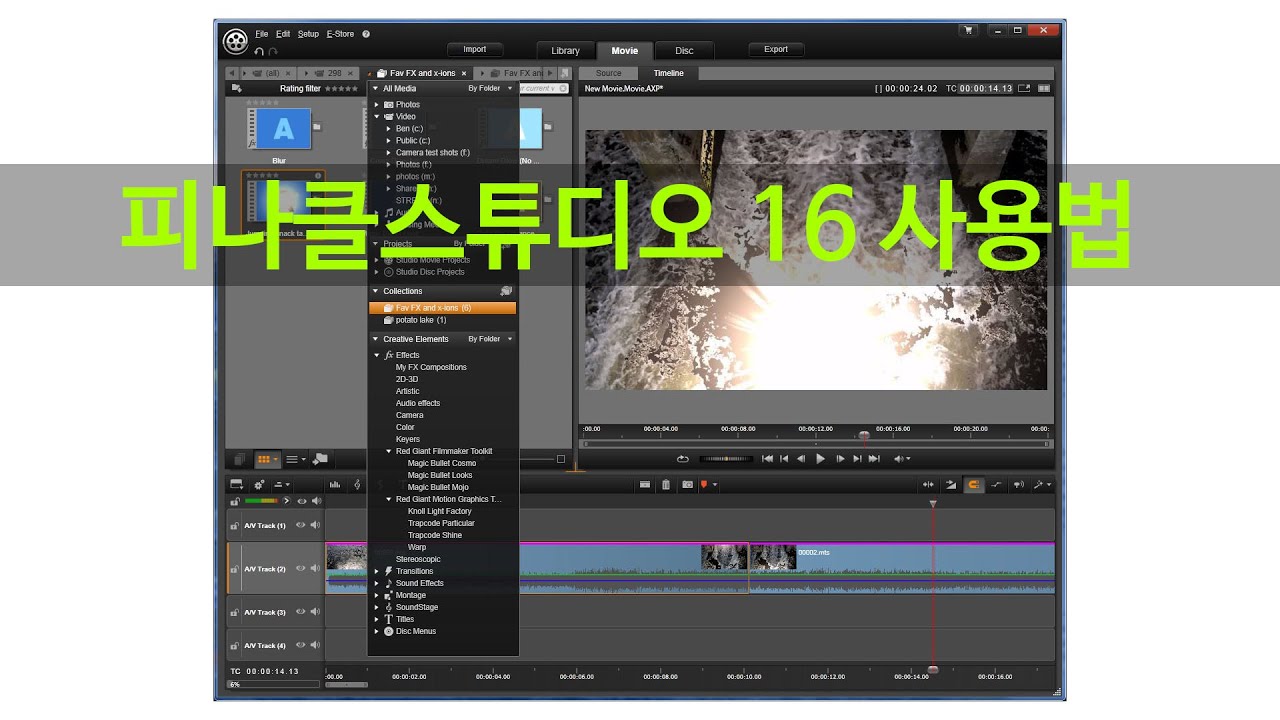Click the undo arrow icon
Screen dimensions: 1280x720
tap(259, 51)
